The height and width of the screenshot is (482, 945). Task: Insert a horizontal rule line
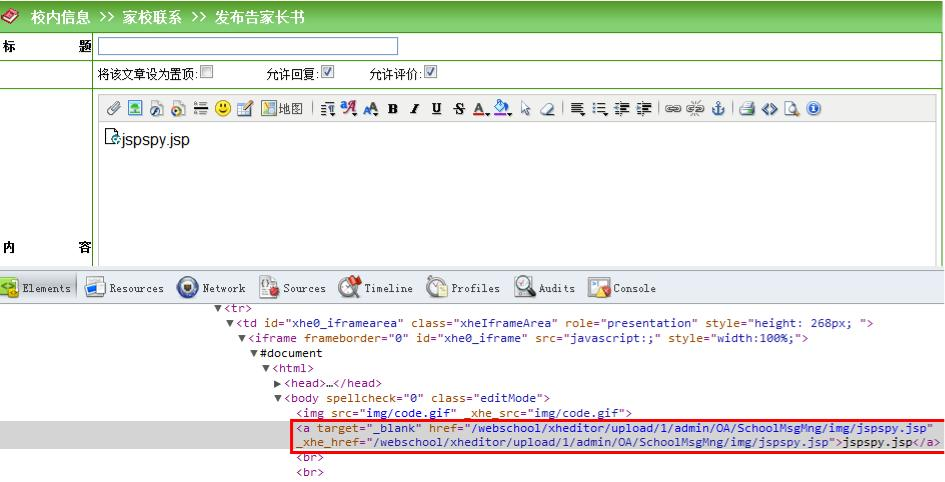point(201,108)
